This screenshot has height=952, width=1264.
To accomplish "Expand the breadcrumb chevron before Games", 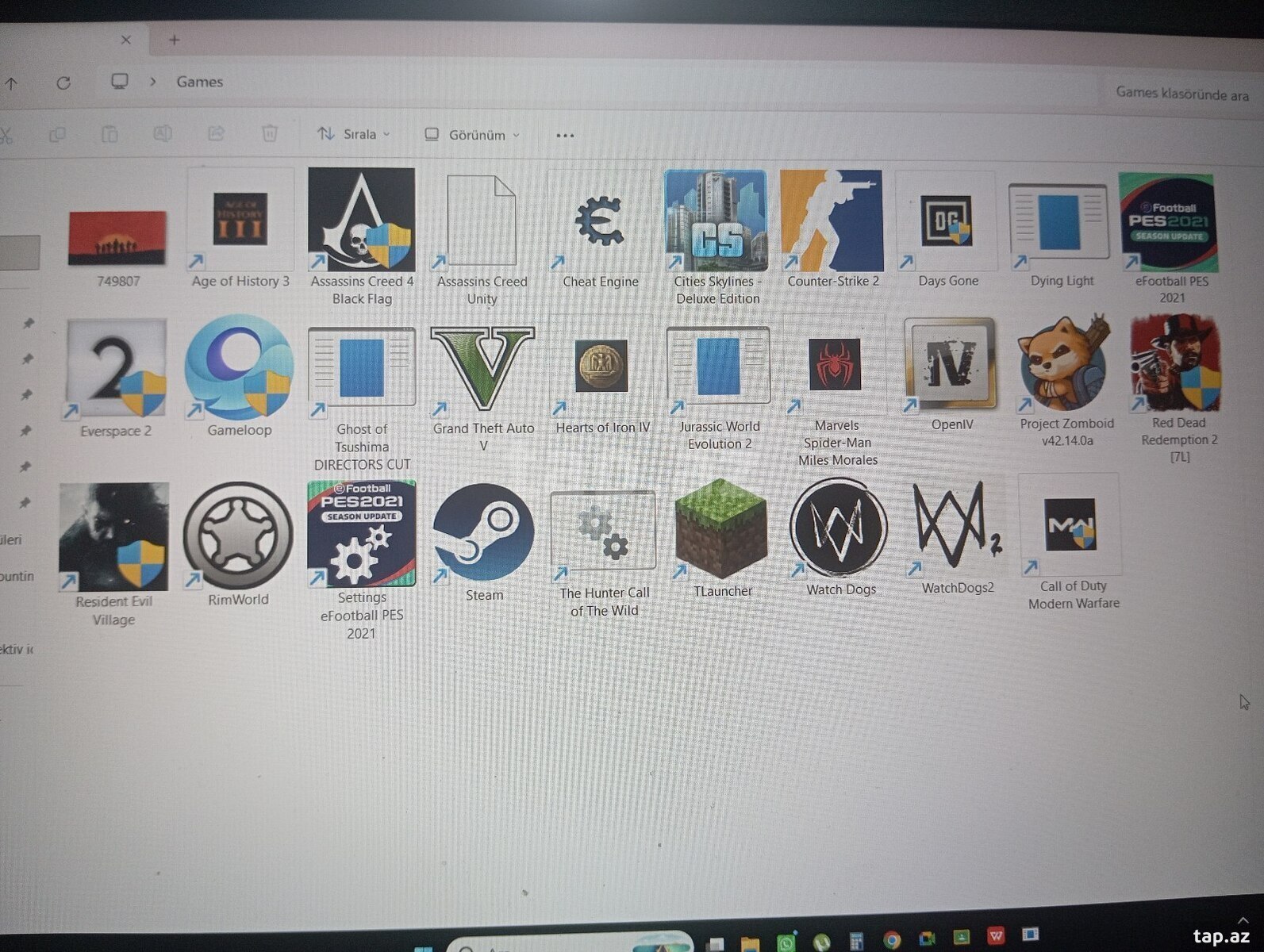I will (153, 82).
